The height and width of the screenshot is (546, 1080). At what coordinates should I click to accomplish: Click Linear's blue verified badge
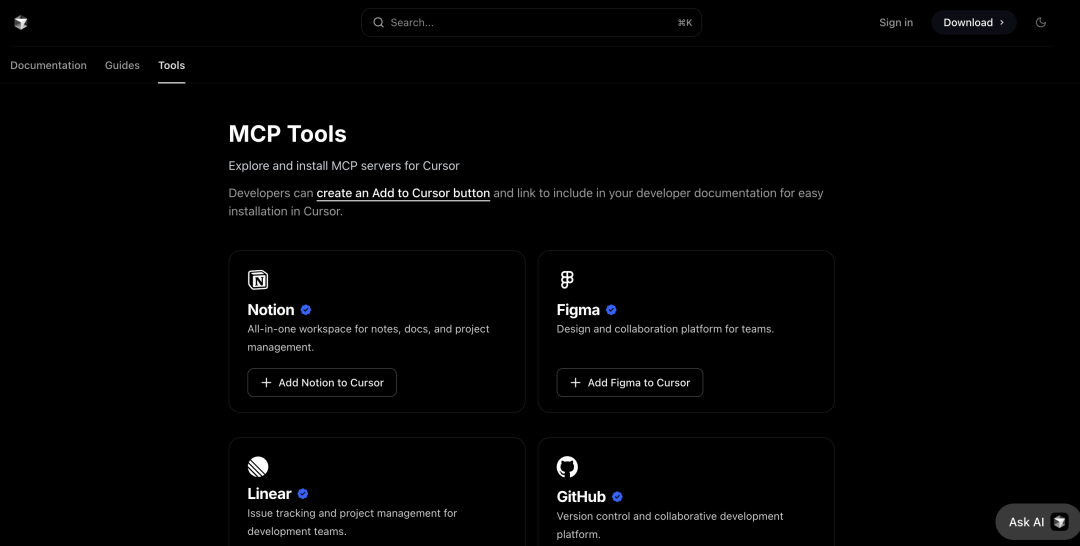pyautogui.click(x=303, y=494)
